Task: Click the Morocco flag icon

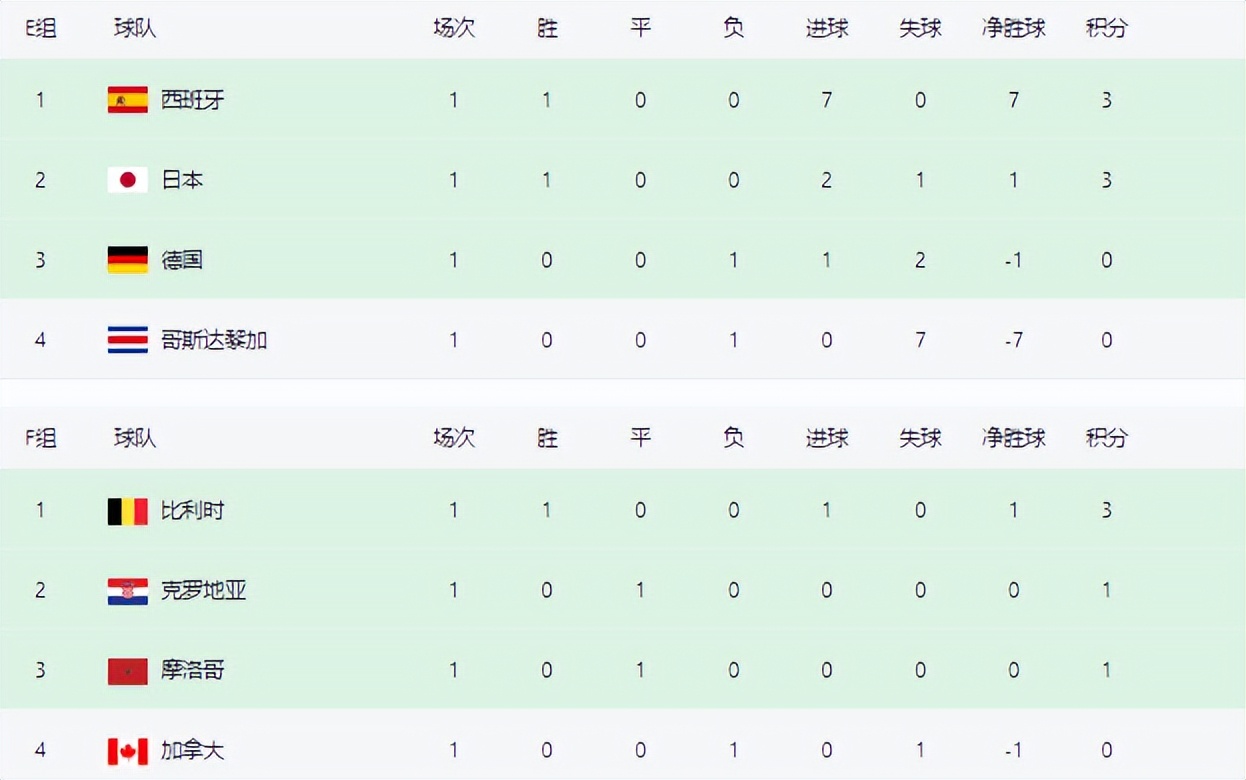Action: pyautogui.click(x=128, y=671)
